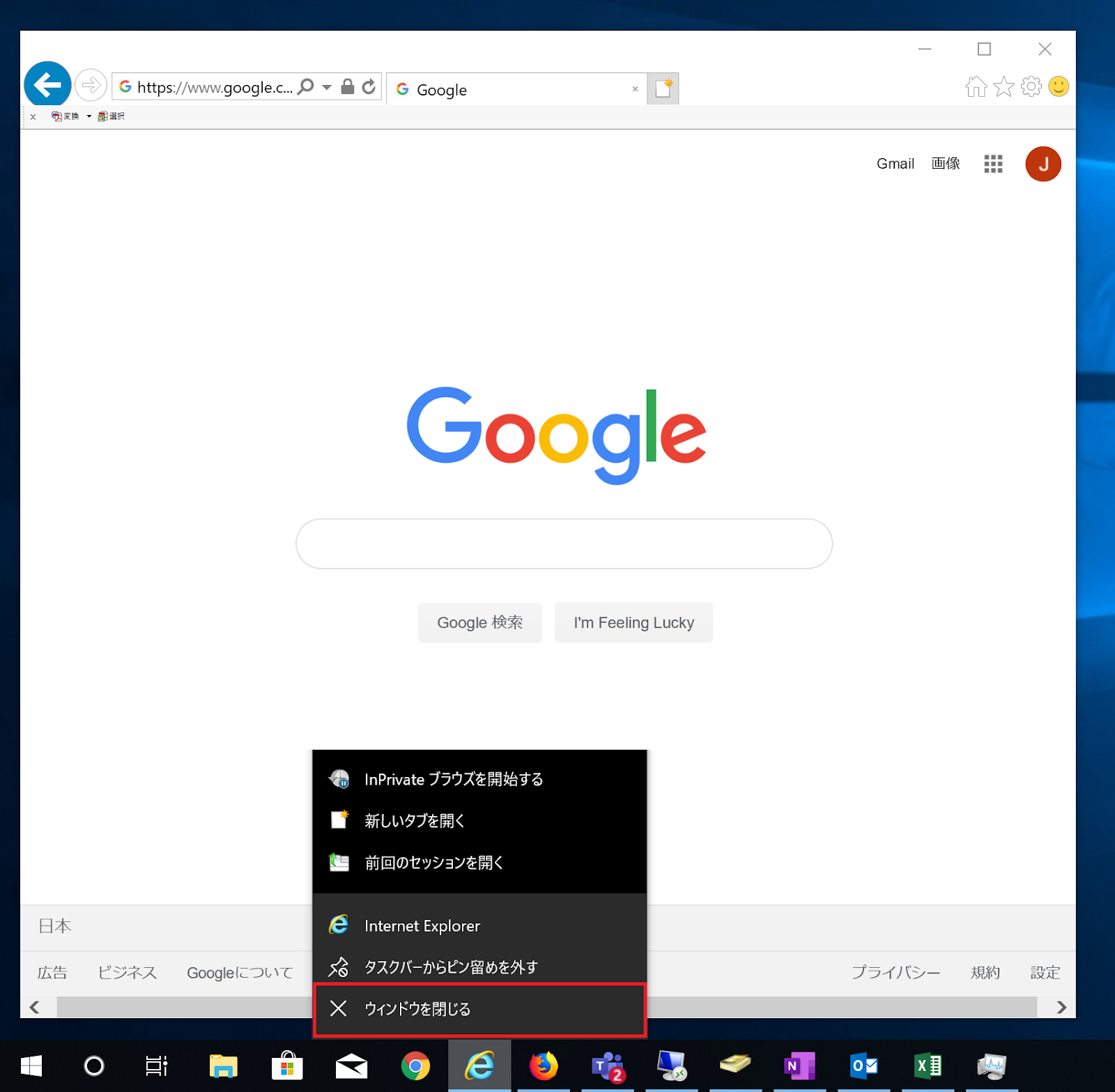1115x1092 pixels.
Task: Open Mail app from taskbar
Action: (x=351, y=1066)
